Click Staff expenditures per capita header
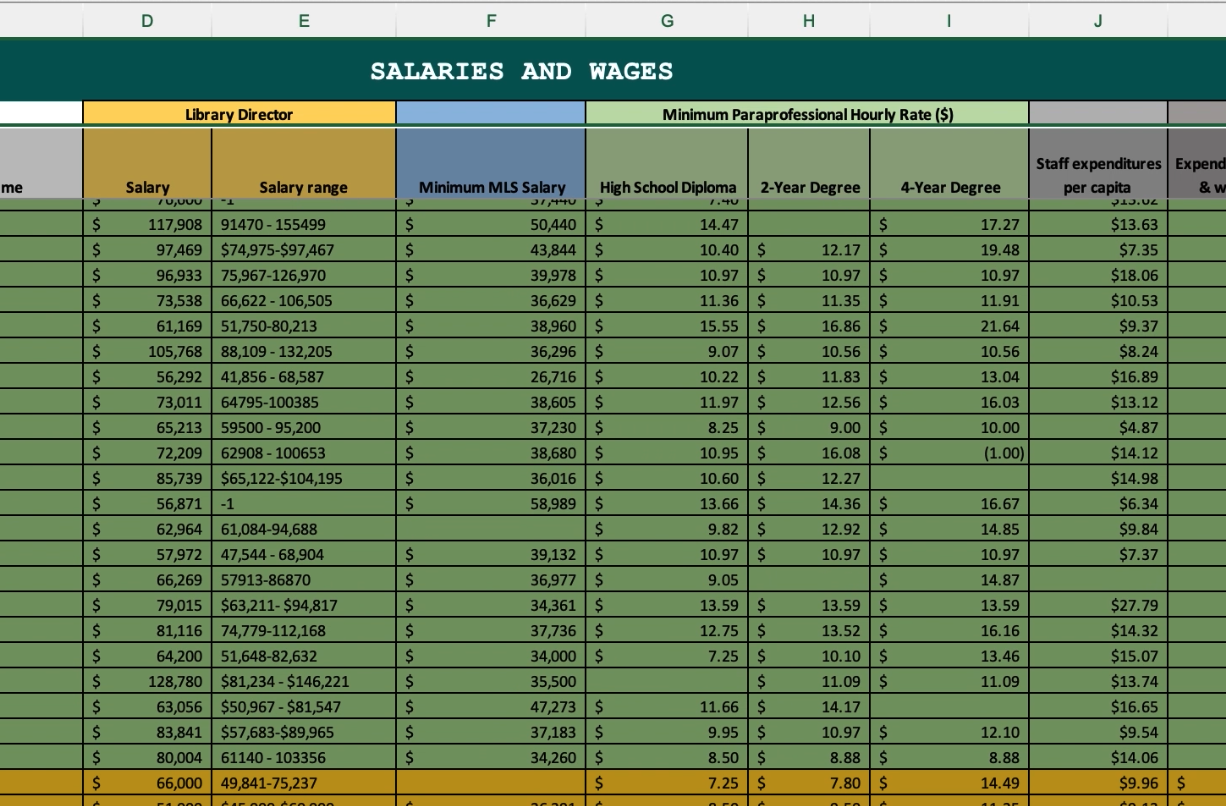The image size is (1226, 806). (1098, 163)
